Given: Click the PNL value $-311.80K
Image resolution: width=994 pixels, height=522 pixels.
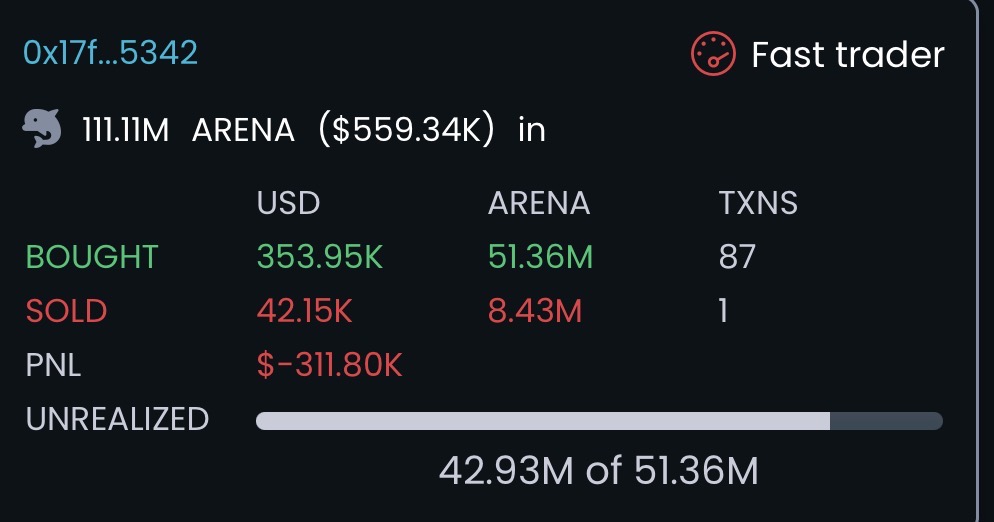Looking at the screenshot, I should click(329, 365).
